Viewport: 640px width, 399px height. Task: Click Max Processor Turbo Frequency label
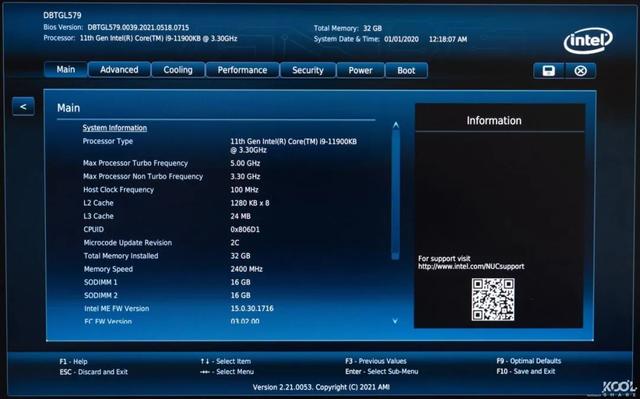click(x=136, y=163)
